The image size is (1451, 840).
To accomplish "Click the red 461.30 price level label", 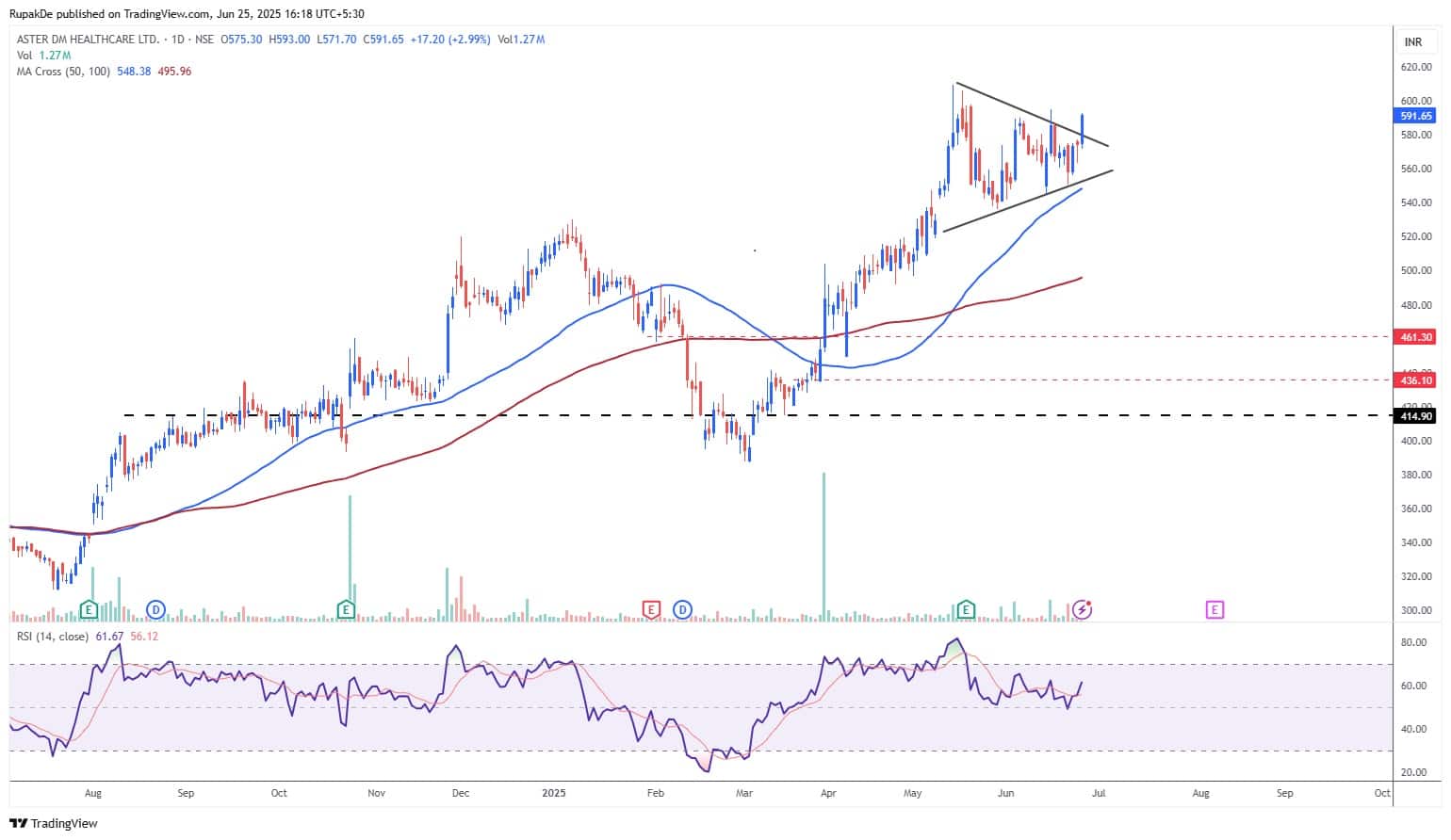I will (x=1416, y=337).
